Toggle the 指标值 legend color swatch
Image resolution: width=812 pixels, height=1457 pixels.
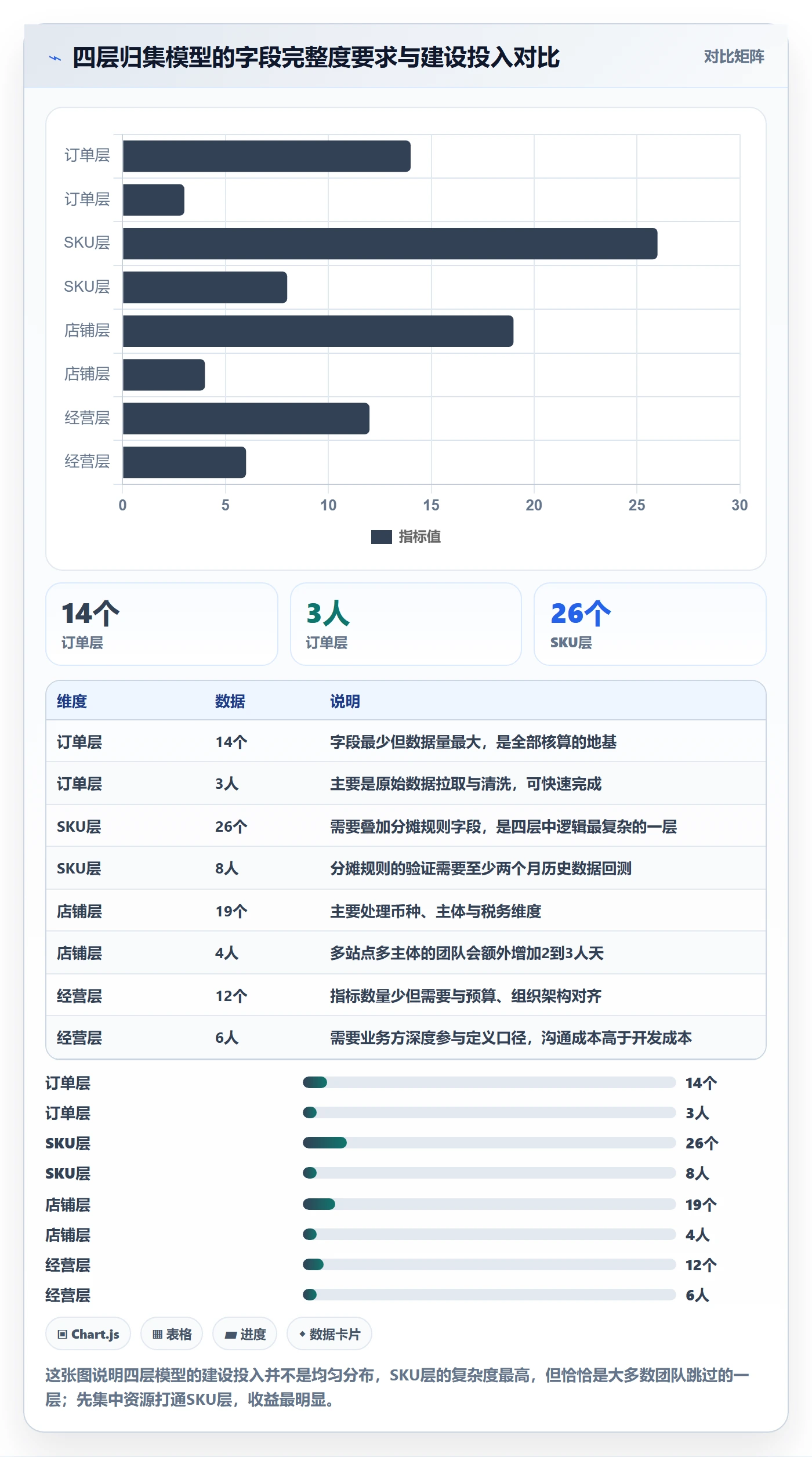pos(381,537)
